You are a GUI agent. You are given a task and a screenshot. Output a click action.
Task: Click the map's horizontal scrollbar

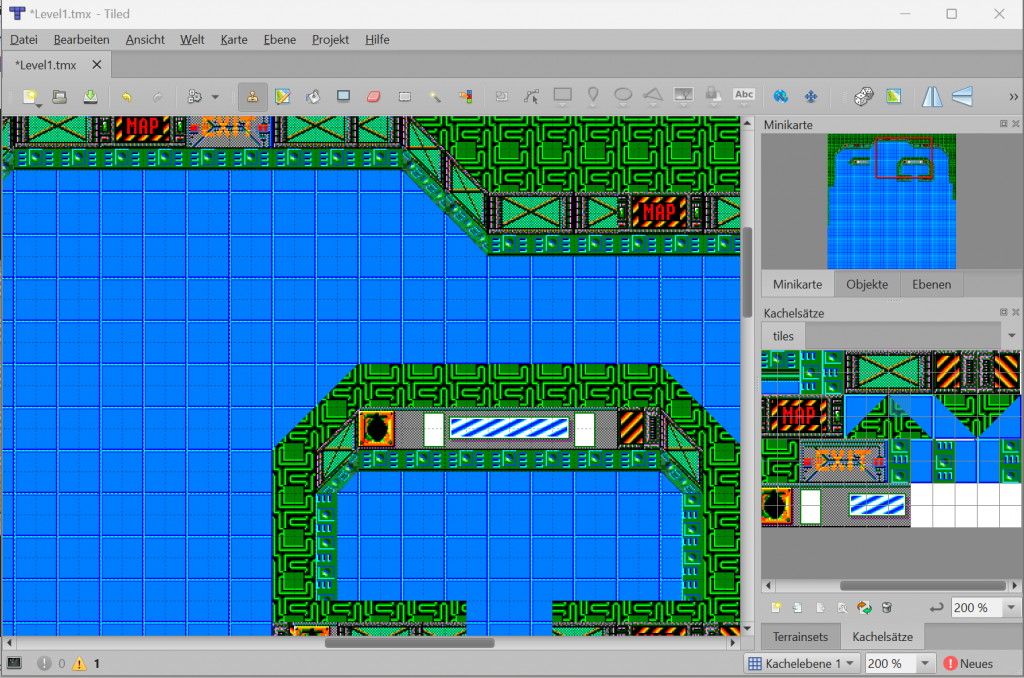(x=409, y=642)
